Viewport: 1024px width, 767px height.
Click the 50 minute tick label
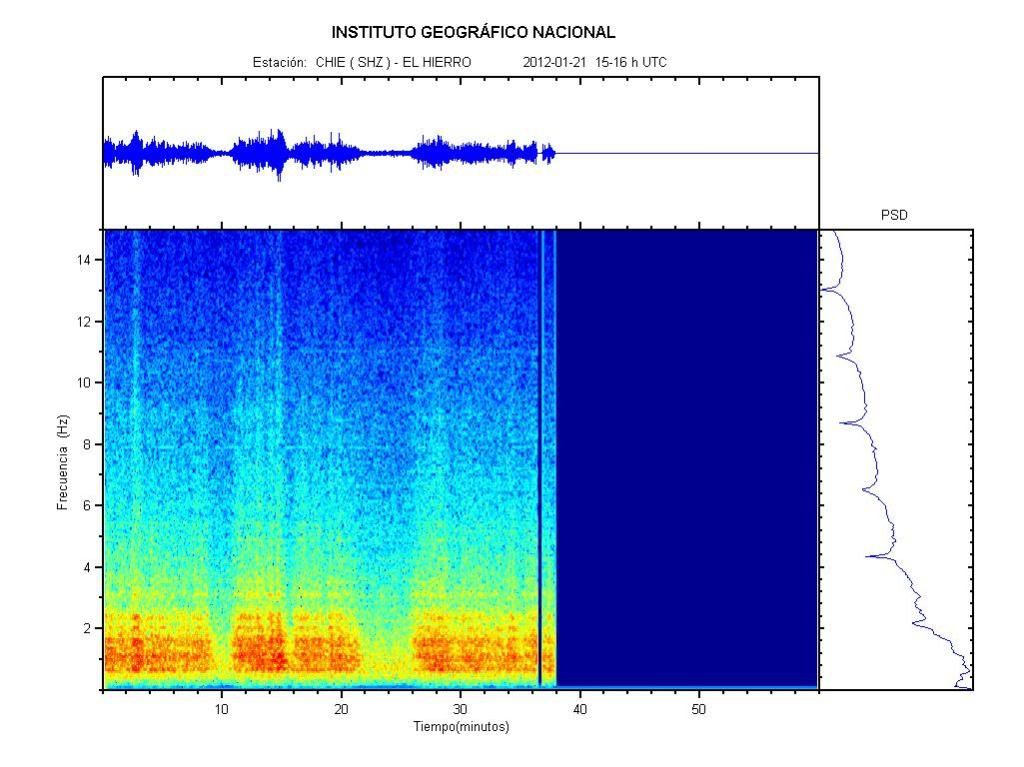click(699, 709)
